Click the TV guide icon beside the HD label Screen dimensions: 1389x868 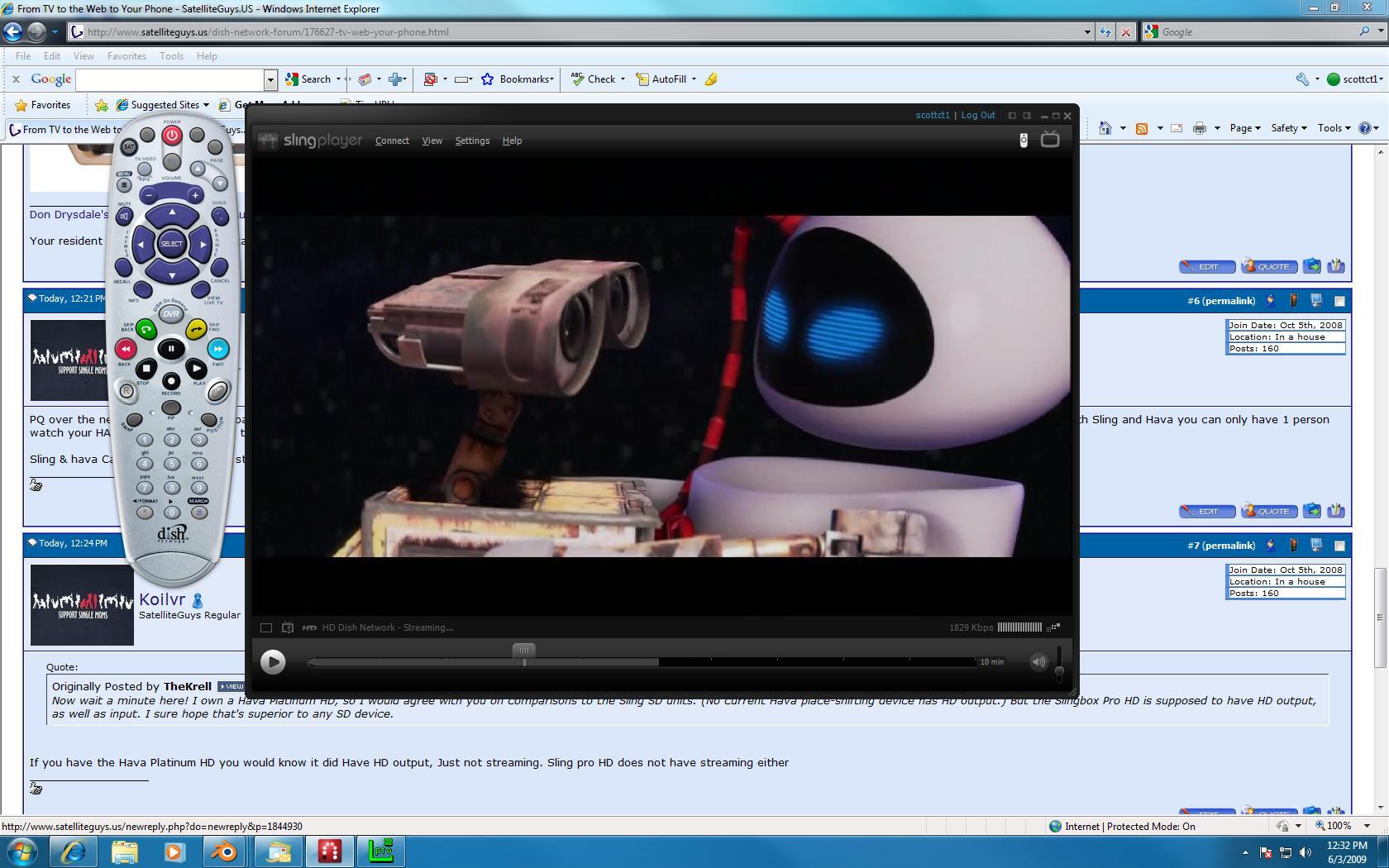pyautogui.click(x=288, y=627)
